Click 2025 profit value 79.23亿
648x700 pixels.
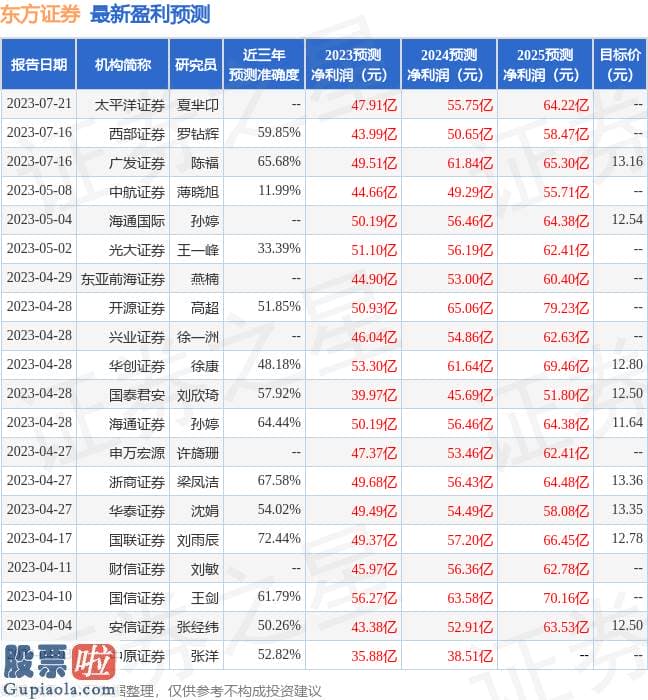tap(566, 308)
